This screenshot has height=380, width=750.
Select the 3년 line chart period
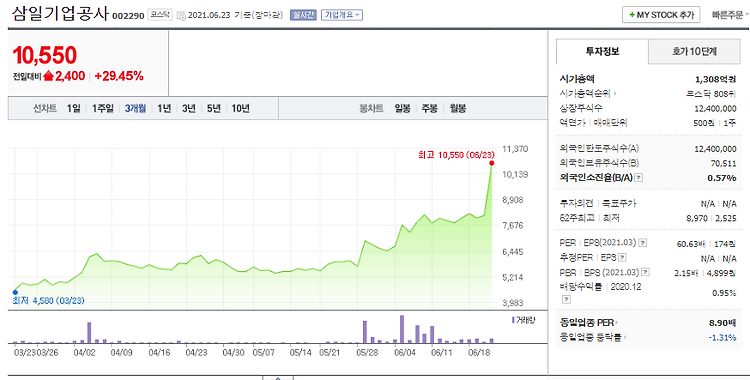coord(189,109)
